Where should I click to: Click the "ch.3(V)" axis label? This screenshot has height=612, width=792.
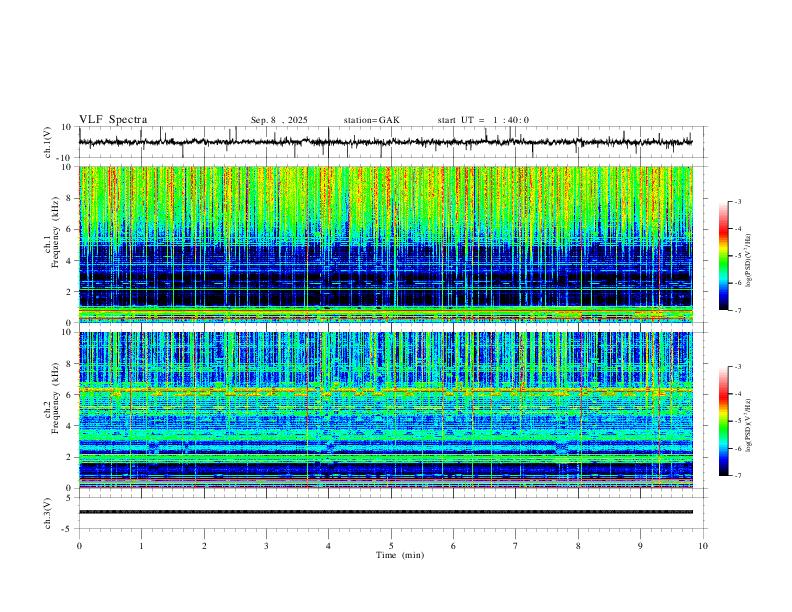click(48, 514)
